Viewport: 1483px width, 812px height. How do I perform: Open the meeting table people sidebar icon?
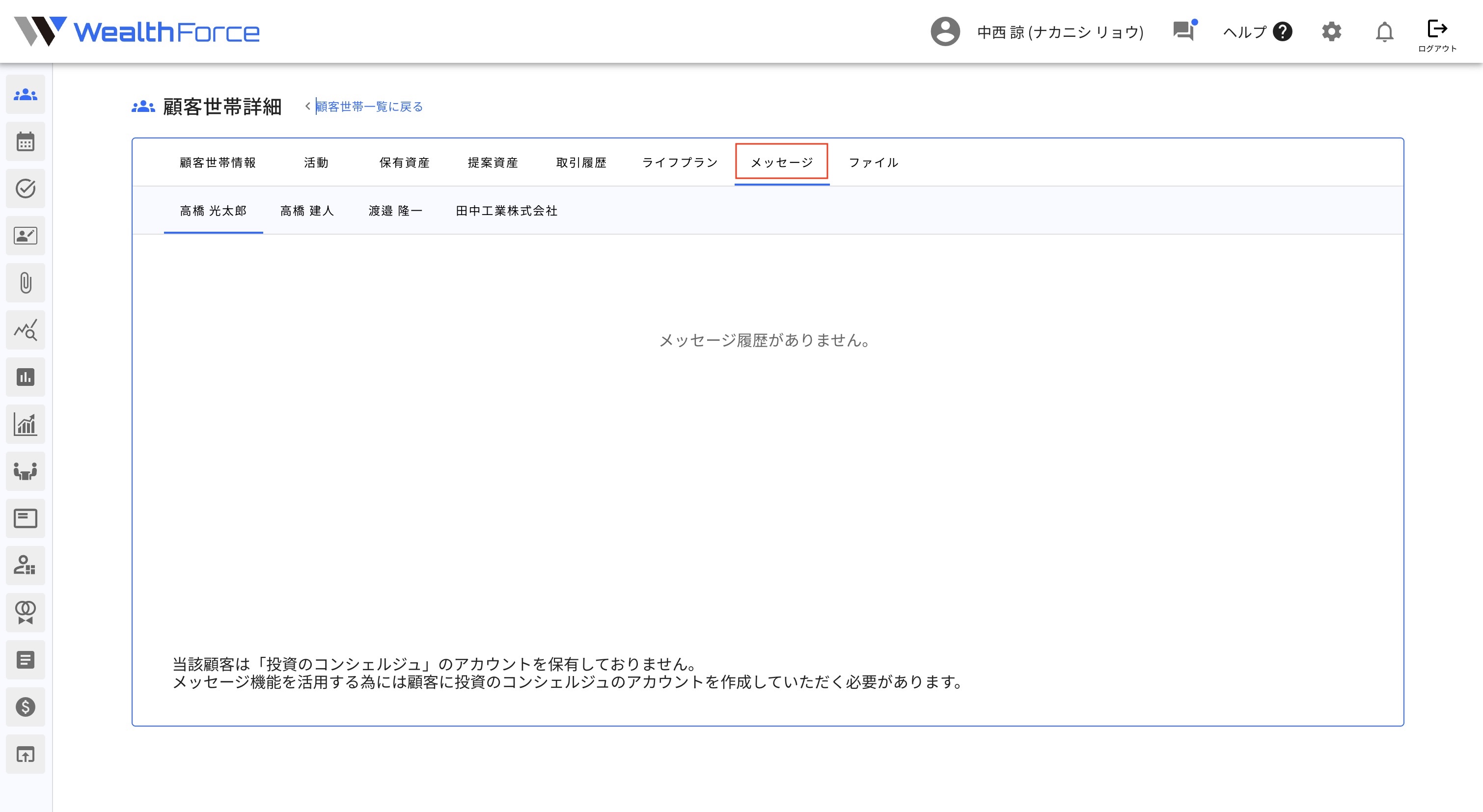pyautogui.click(x=26, y=472)
